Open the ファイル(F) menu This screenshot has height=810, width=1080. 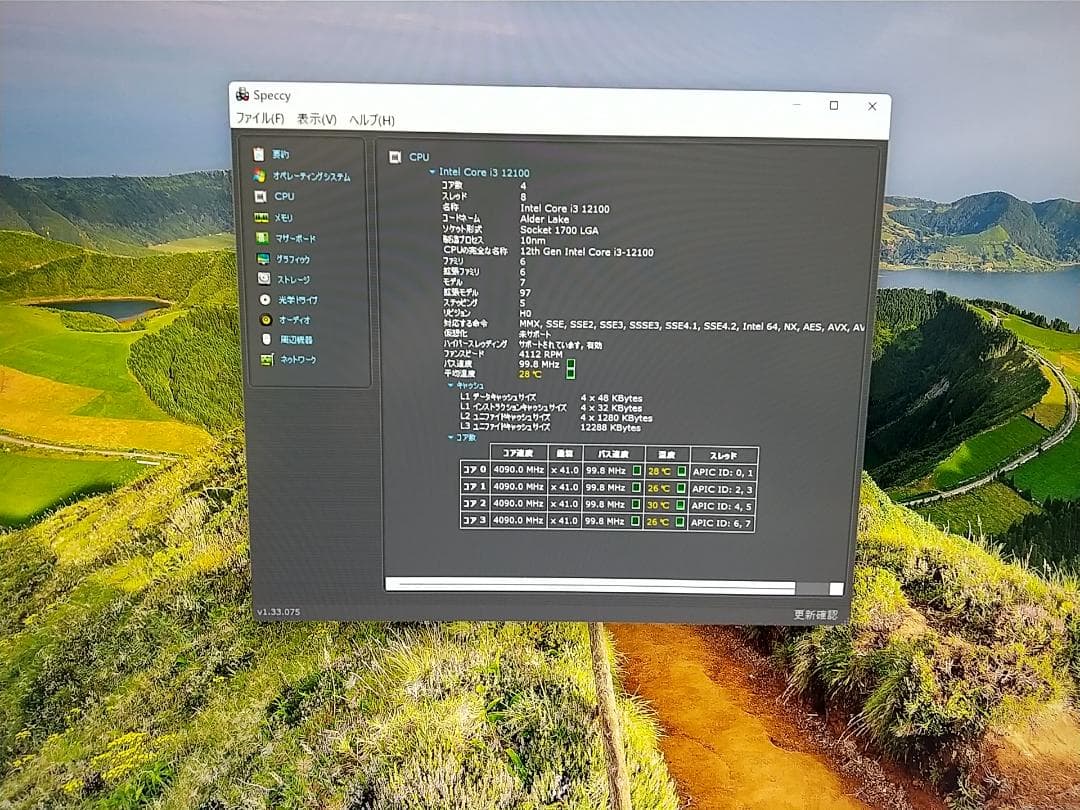pos(259,119)
